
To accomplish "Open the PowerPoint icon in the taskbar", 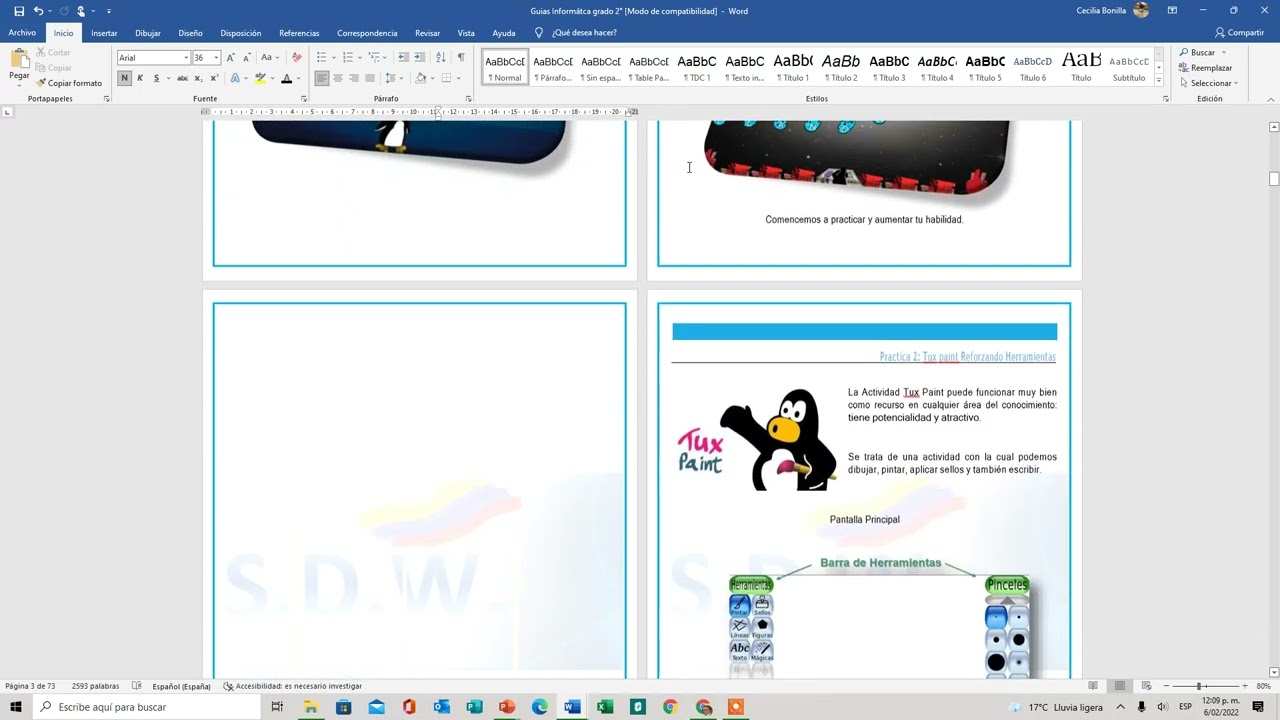I will coord(507,707).
